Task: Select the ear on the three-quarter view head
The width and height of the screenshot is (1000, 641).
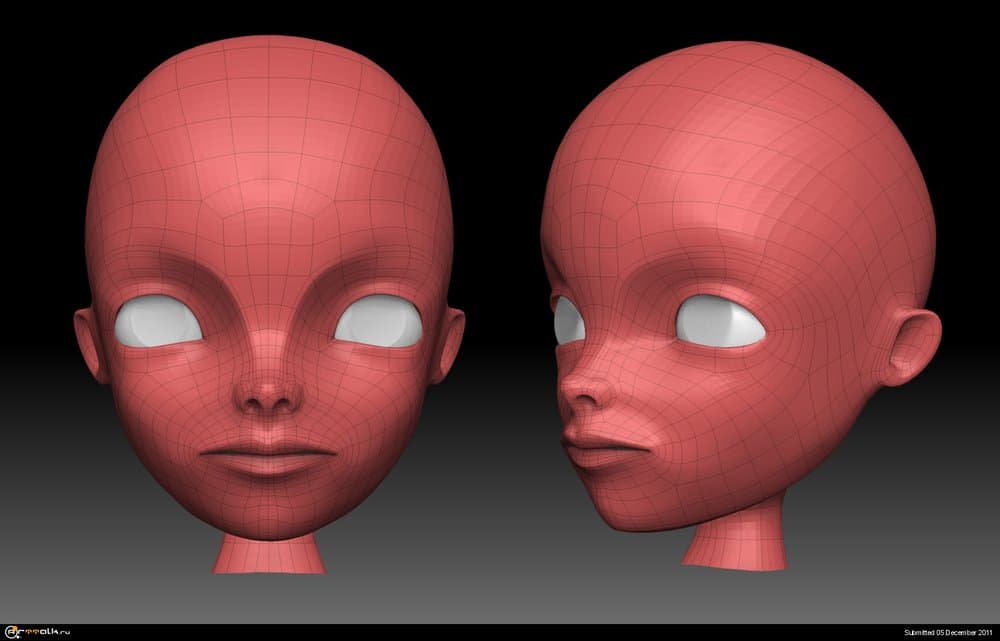Action: pos(908,345)
